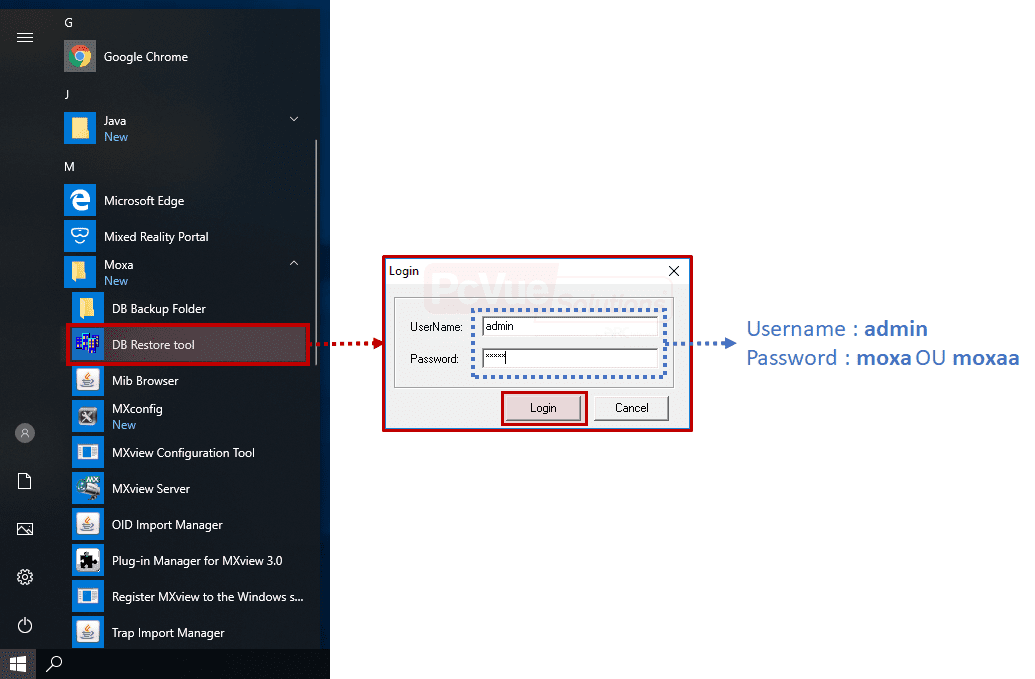Open Google Chrome from Start menu
Image resolution: width=1035 pixels, height=679 pixels.
(145, 57)
